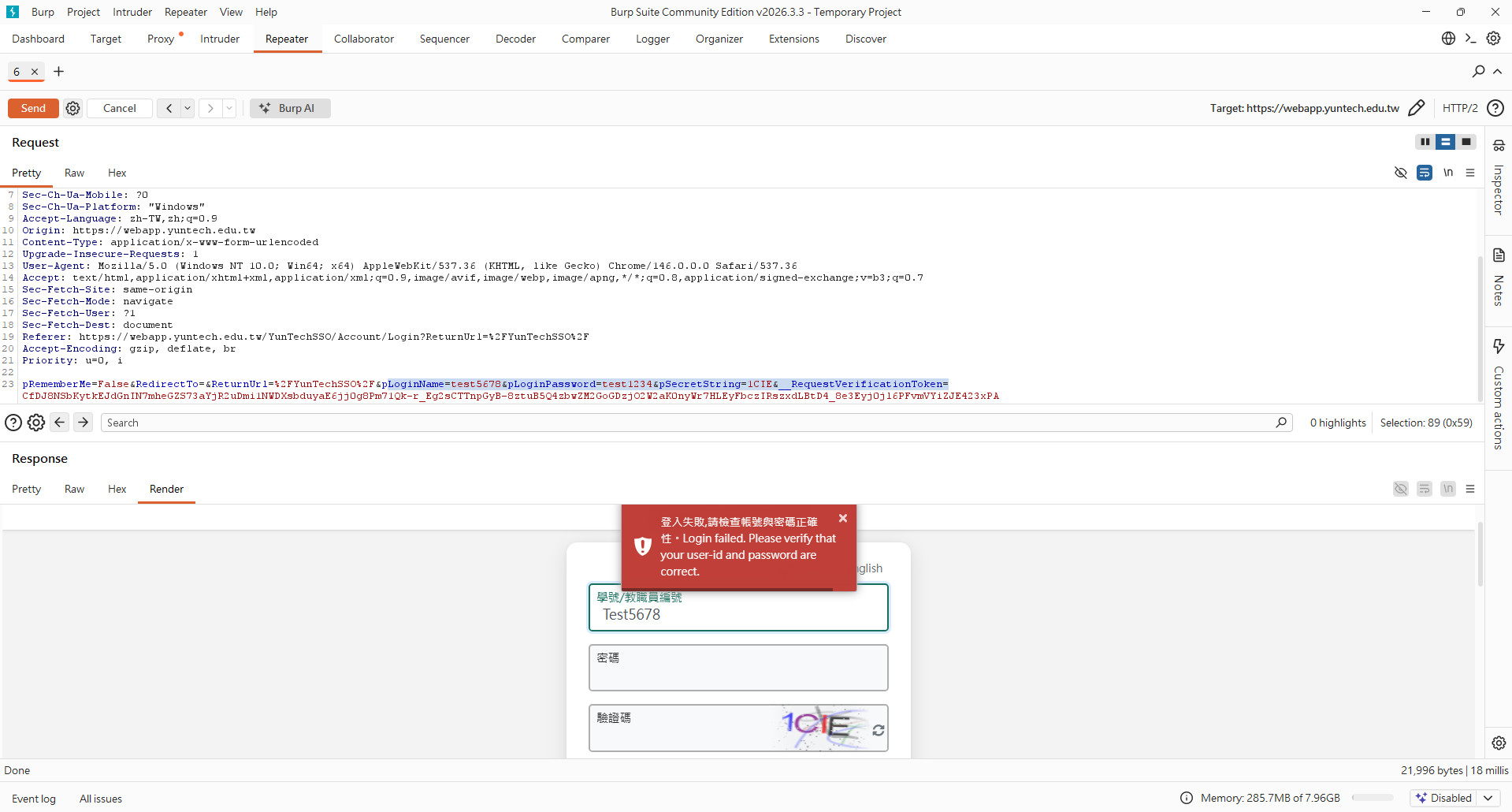Open the Event log
This screenshot has height=812, width=1512.
[x=34, y=799]
